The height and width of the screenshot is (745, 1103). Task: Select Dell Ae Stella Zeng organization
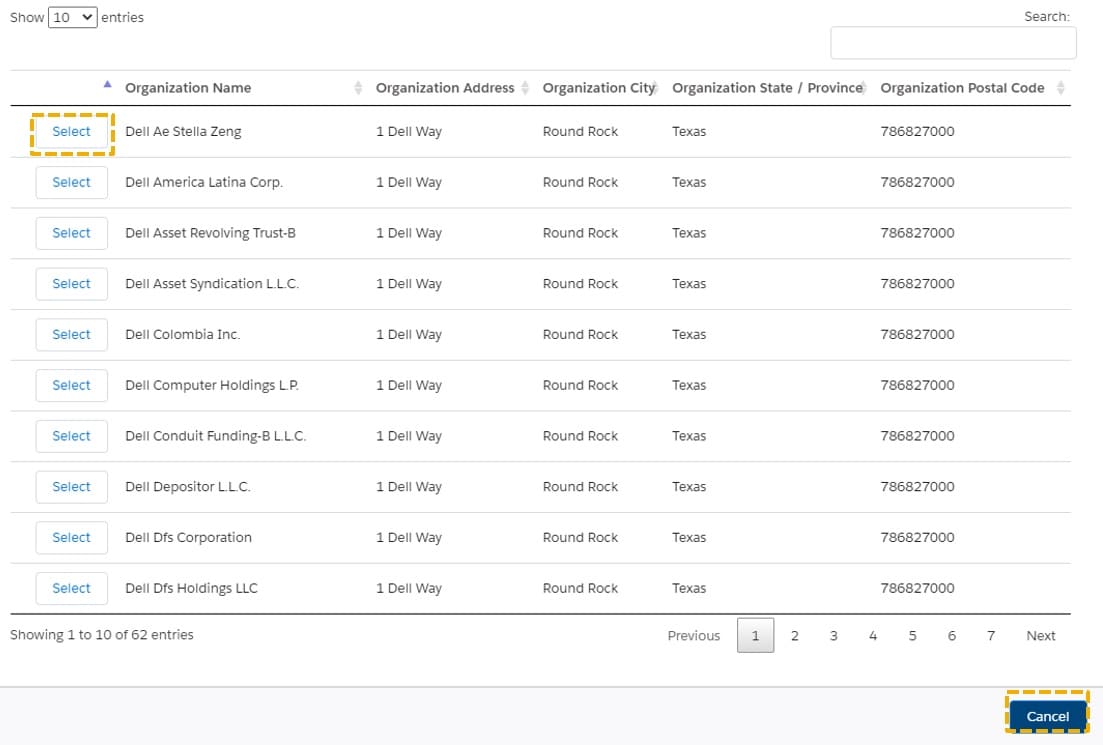coord(72,132)
